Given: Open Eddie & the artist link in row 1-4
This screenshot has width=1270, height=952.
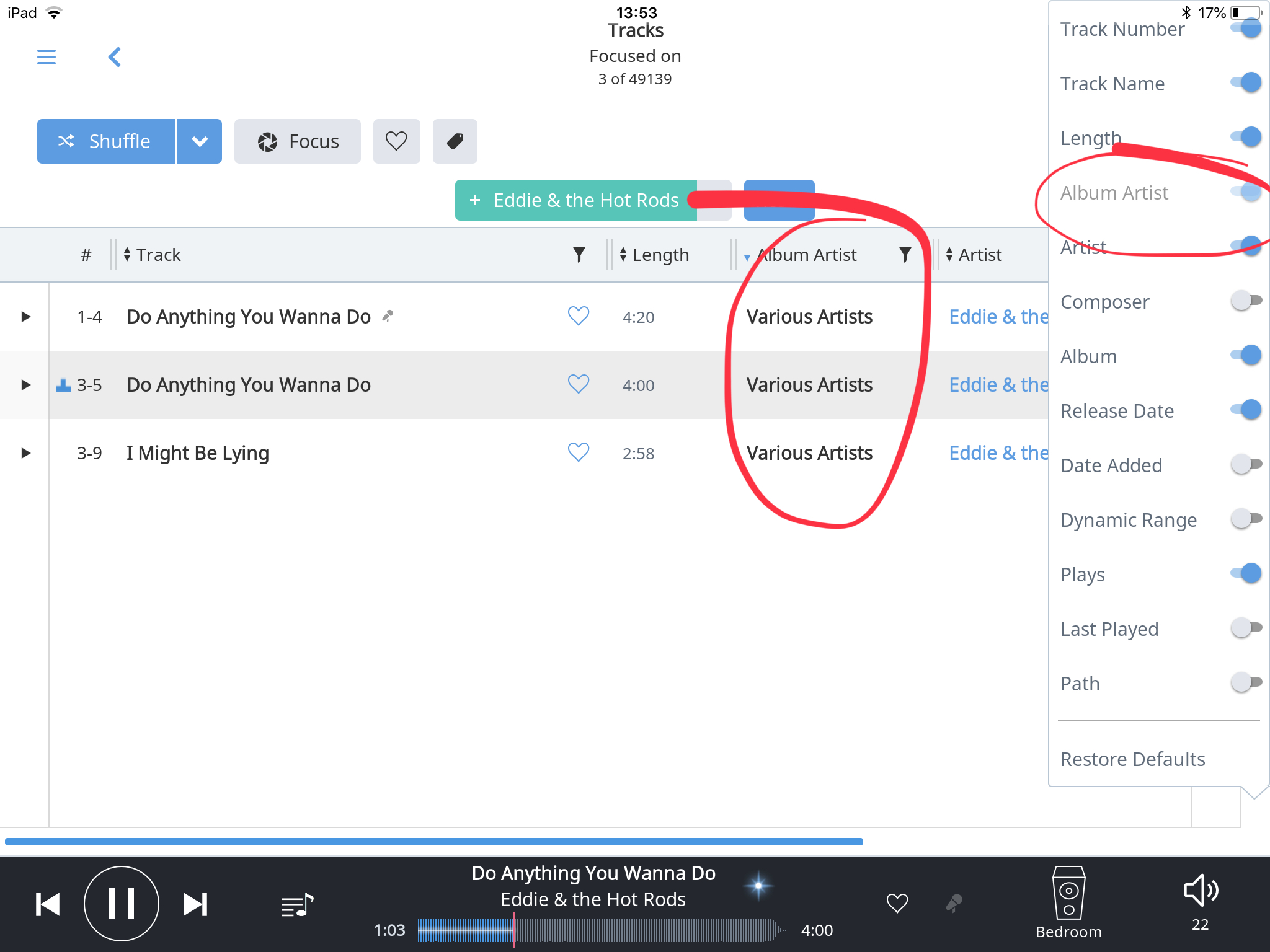Looking at the screenshot, I should (x=998, y=317).
